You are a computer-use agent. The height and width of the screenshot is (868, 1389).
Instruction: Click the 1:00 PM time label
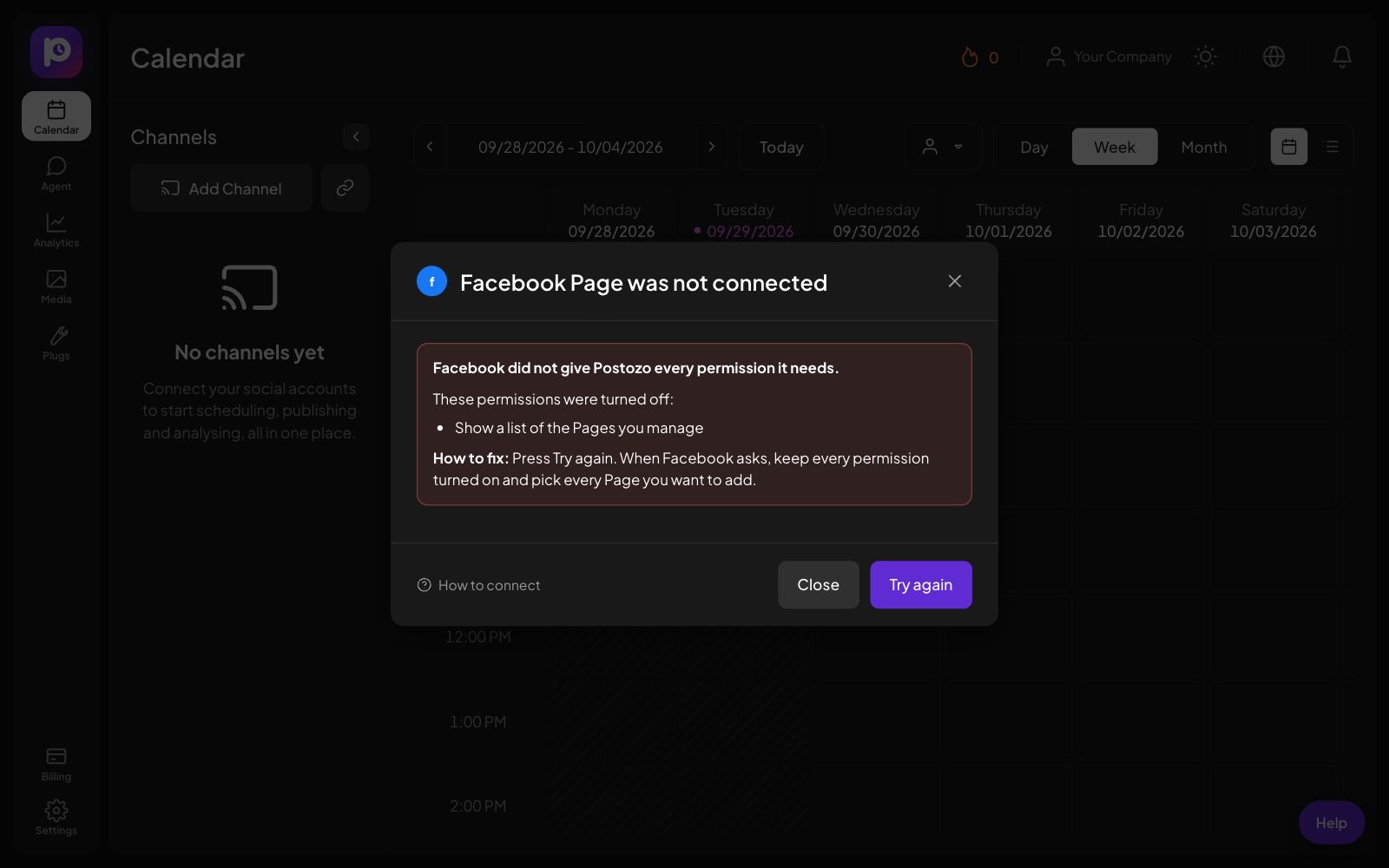pyautogui.click(x=477, y=721)
